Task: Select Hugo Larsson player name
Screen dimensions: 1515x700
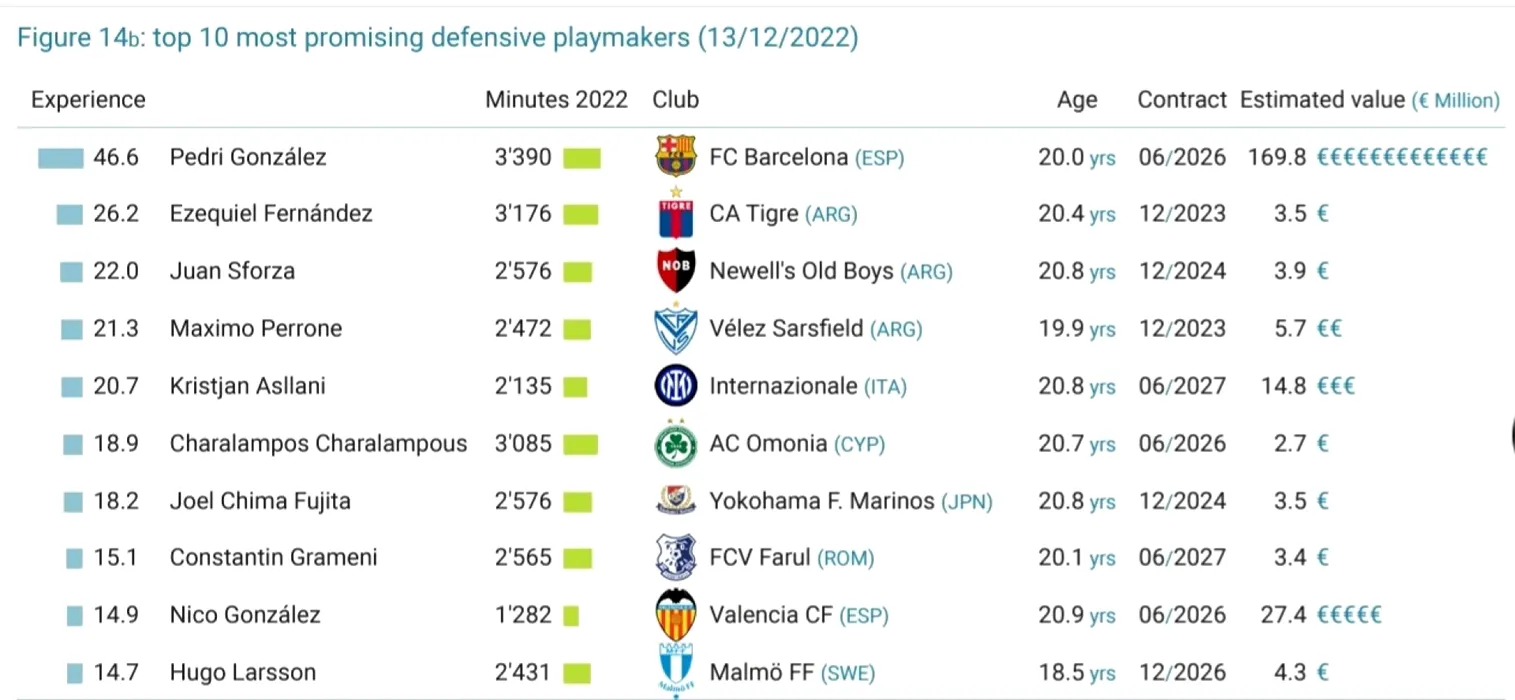Action: 242,673
